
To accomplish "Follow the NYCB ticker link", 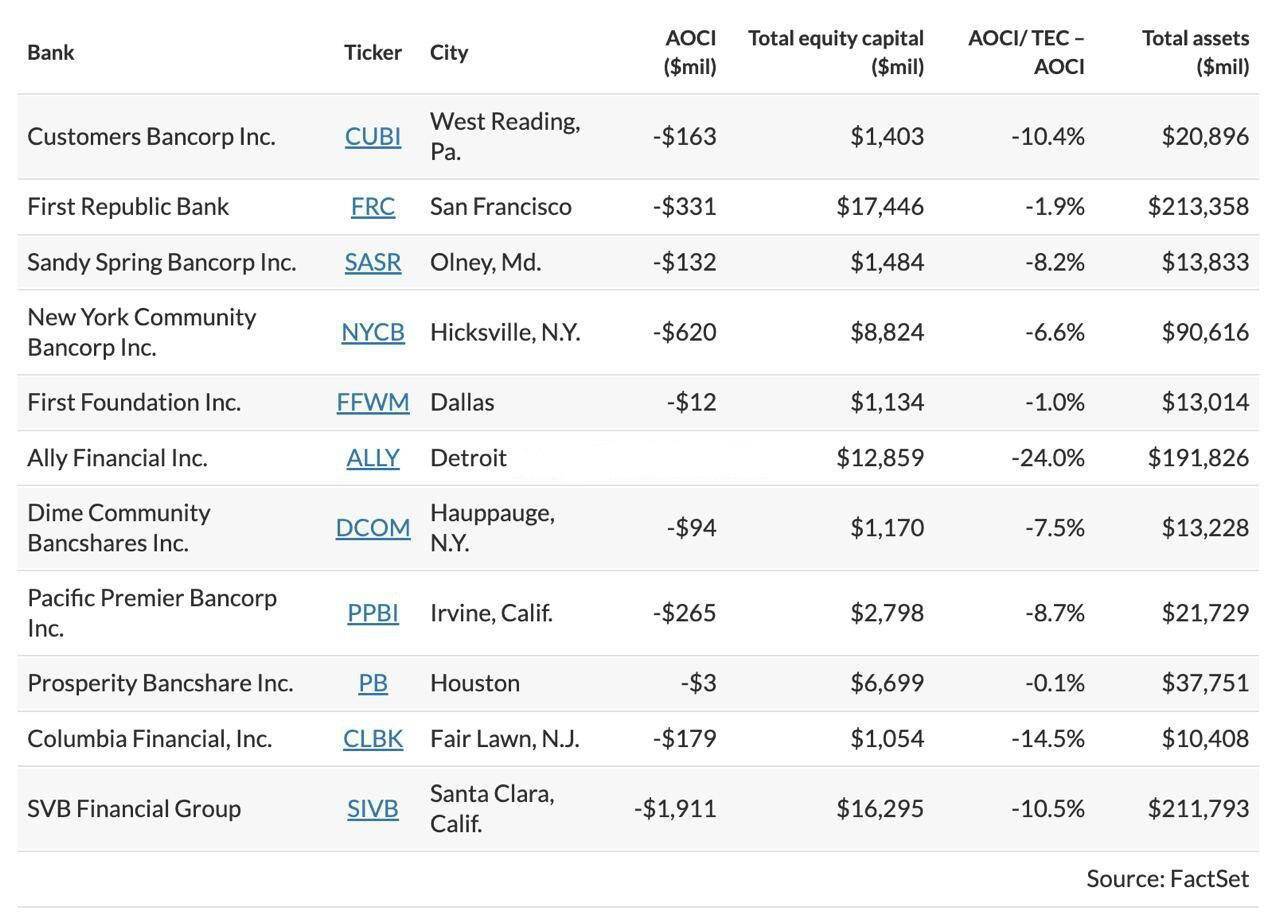I will click(373, 332).
